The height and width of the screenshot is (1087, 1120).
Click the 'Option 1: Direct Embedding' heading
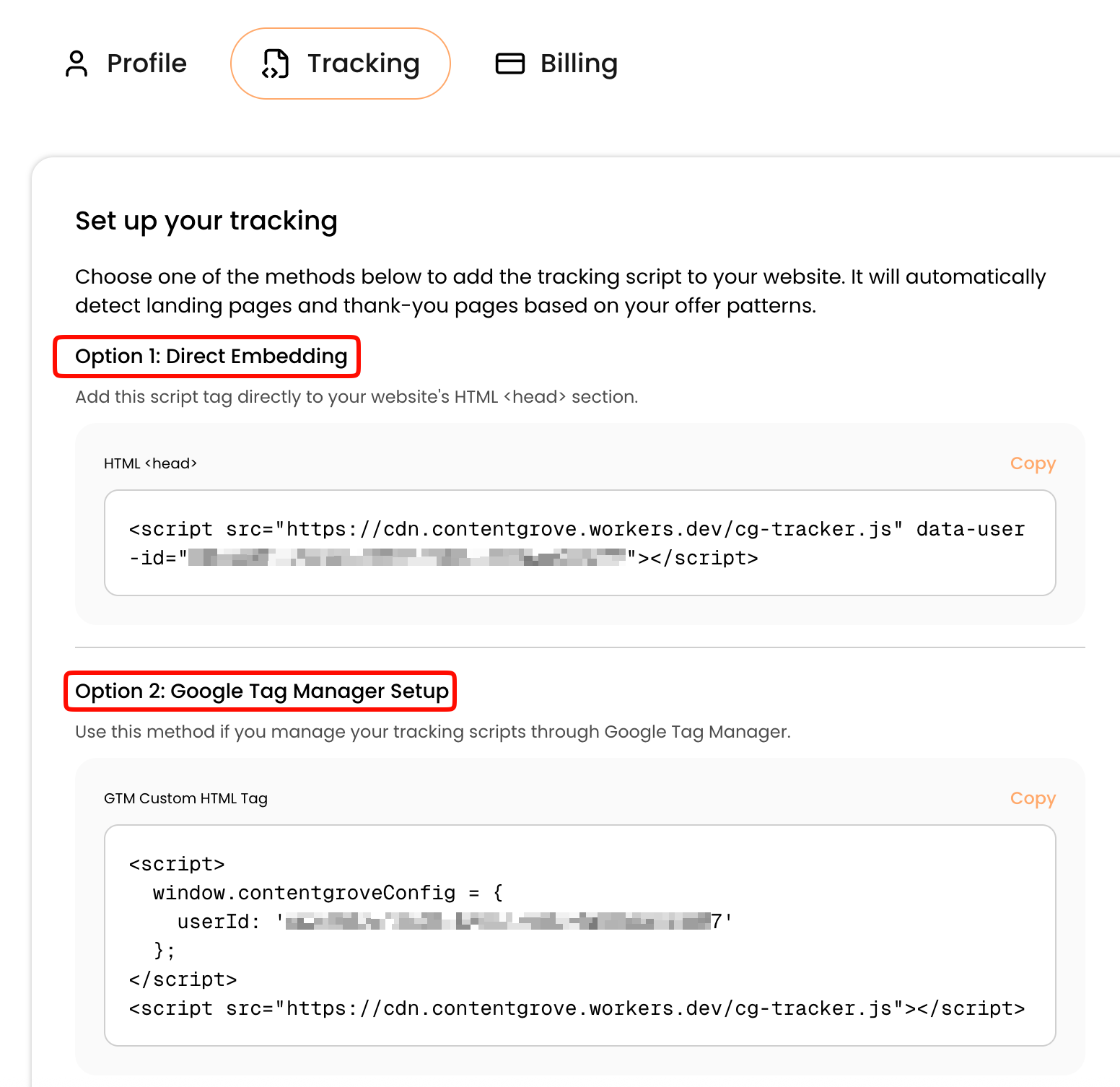coord(211,357)
